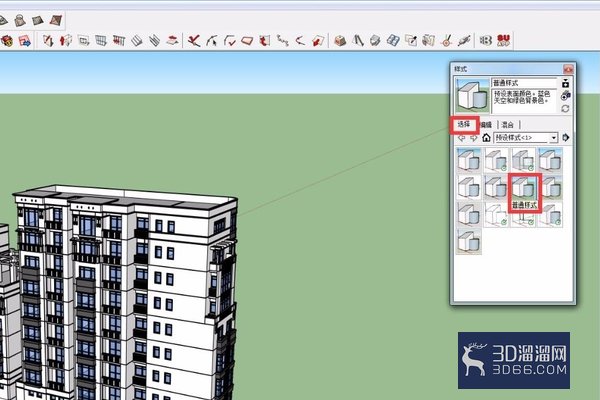Click the red window with blue arrow icon
The width and height of the screenshot is (600, 400).
point(24,41)
